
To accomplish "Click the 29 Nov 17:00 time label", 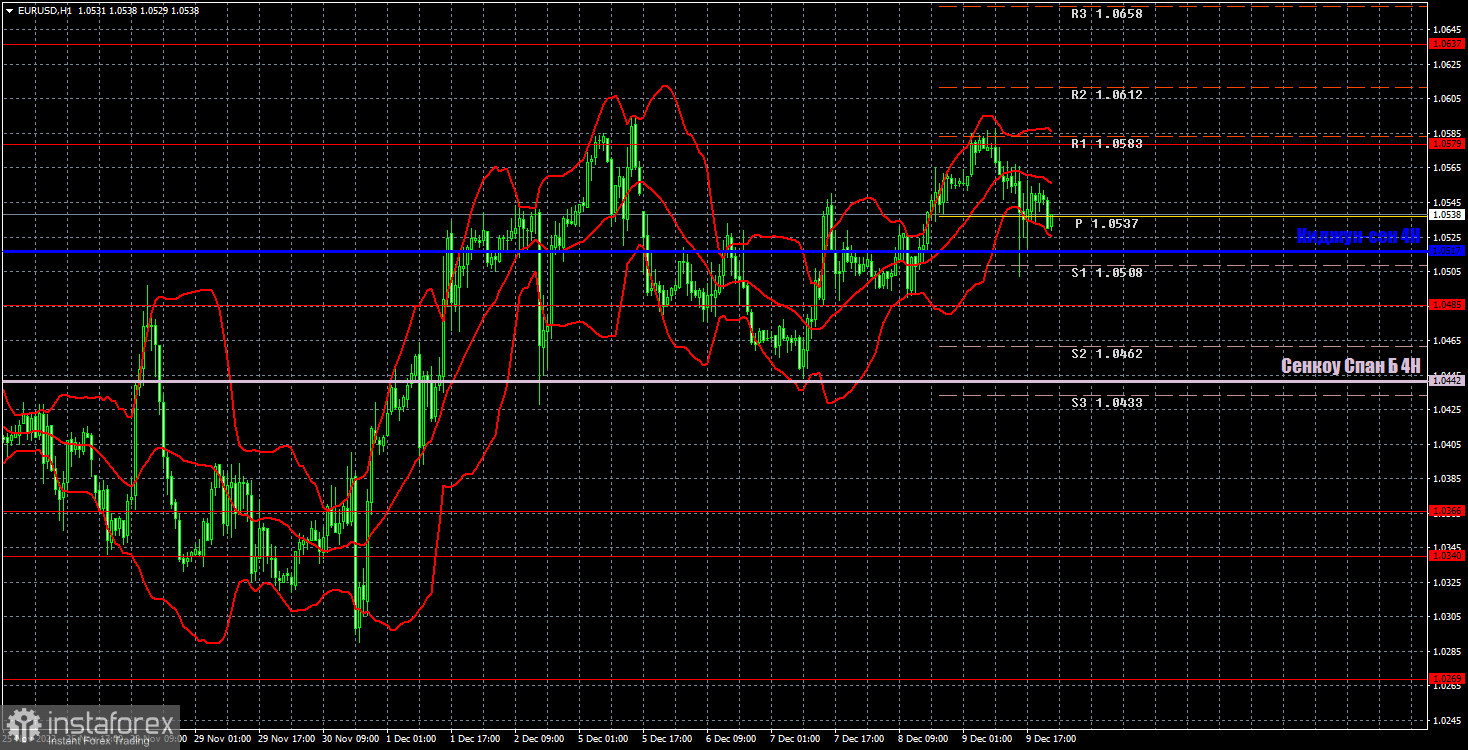I will (286, 739).
